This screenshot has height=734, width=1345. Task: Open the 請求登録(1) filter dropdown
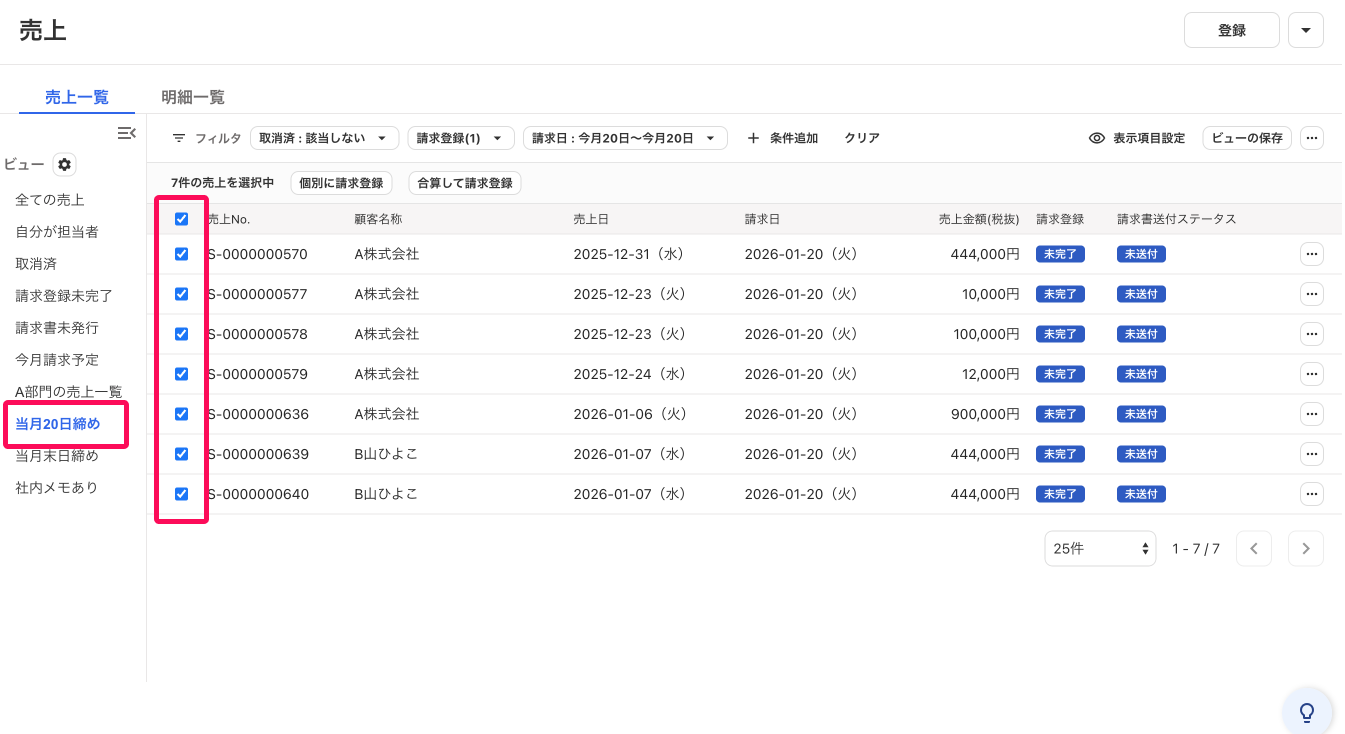click(x=461, y=138)
